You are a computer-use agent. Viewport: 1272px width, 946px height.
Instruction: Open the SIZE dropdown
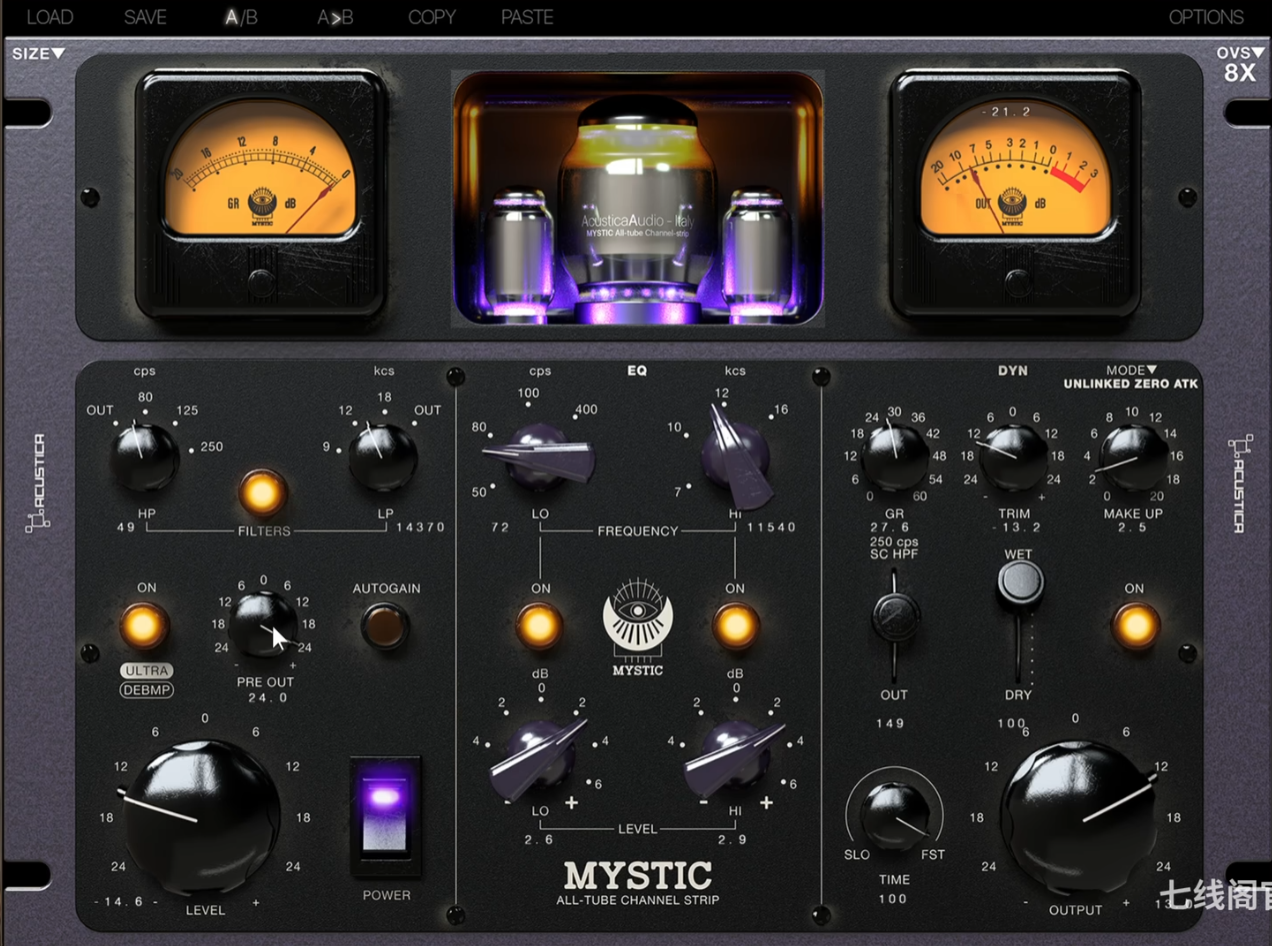(x=38, y=54)
